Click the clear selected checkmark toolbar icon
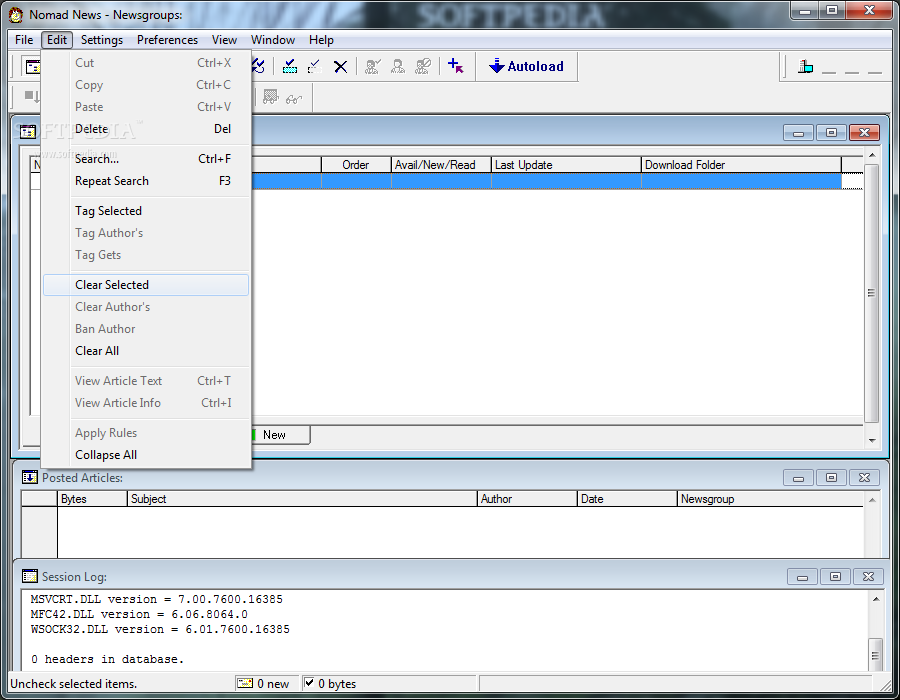Screen dimensions: 900x700 (315, 67)
